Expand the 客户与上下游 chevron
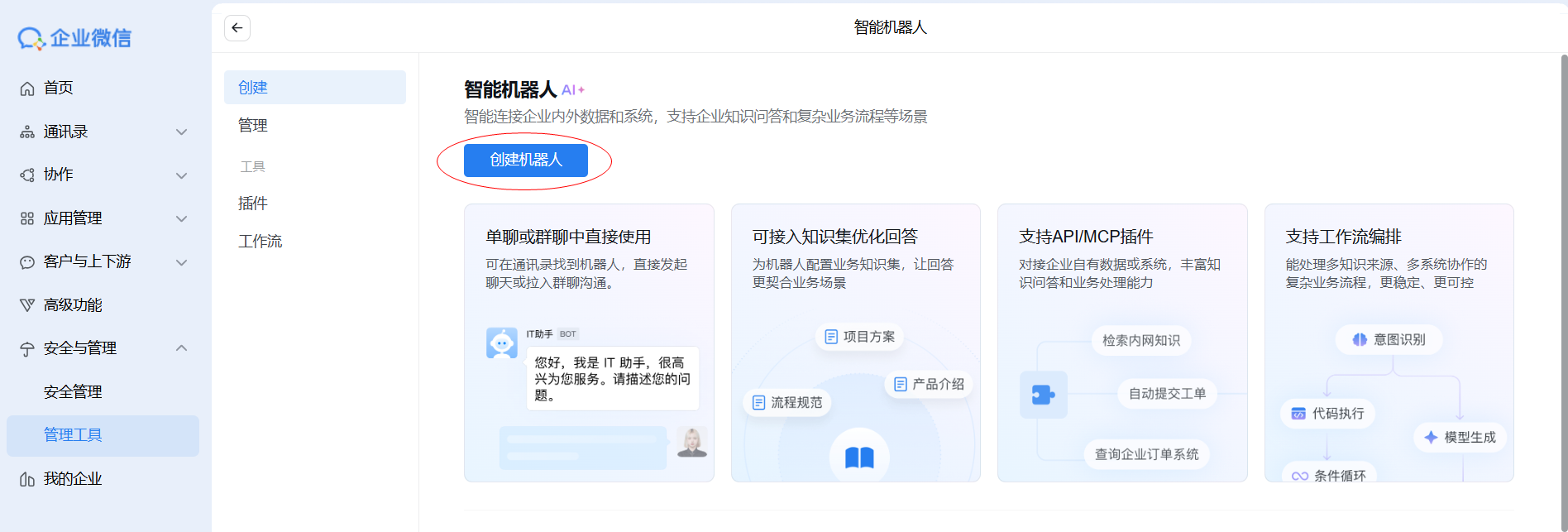Screen dimensions: 1568x532 182,262
